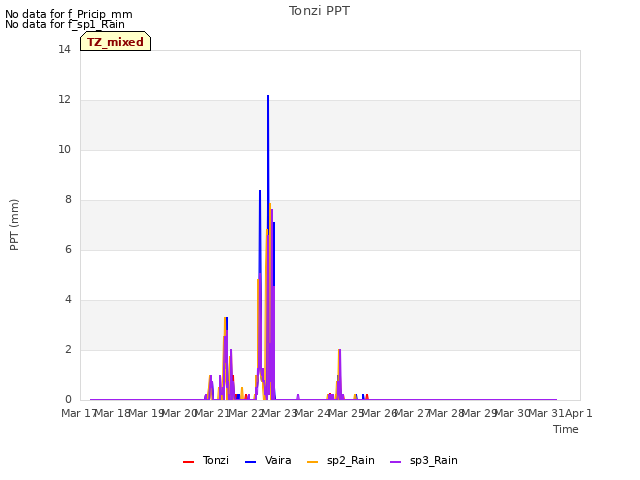
Task: Click the 8 y-axis tick label
Action: click(x=68, y=200)
